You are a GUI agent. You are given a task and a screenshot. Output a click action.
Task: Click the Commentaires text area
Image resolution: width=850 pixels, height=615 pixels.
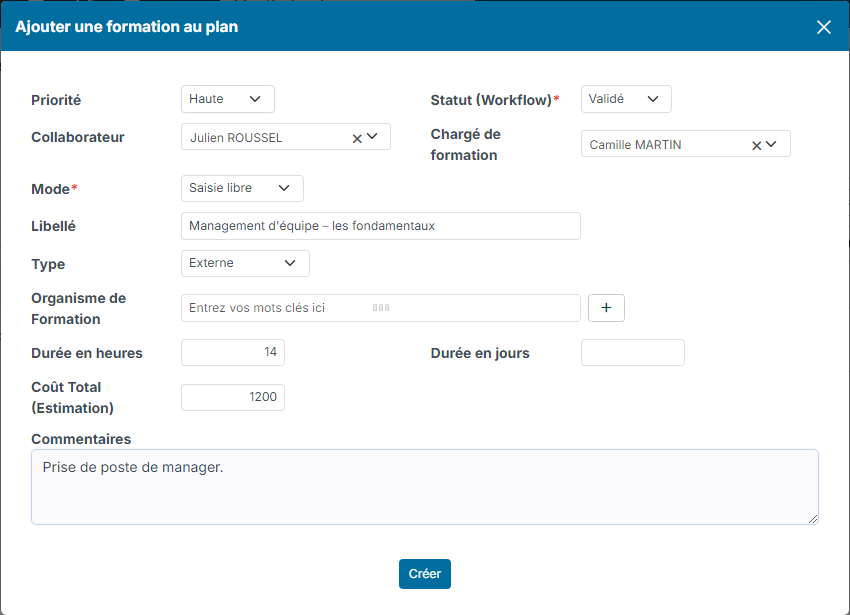424,487
